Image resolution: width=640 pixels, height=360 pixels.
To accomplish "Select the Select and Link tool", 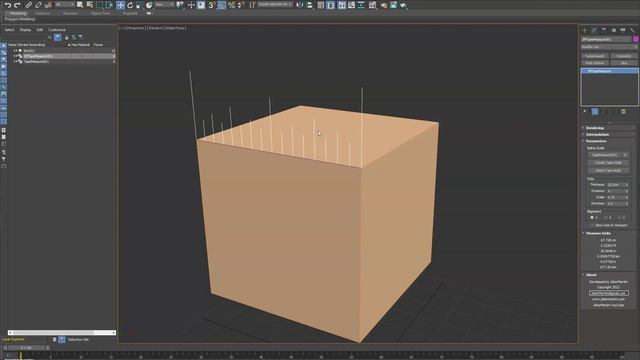I will [29, 5].
